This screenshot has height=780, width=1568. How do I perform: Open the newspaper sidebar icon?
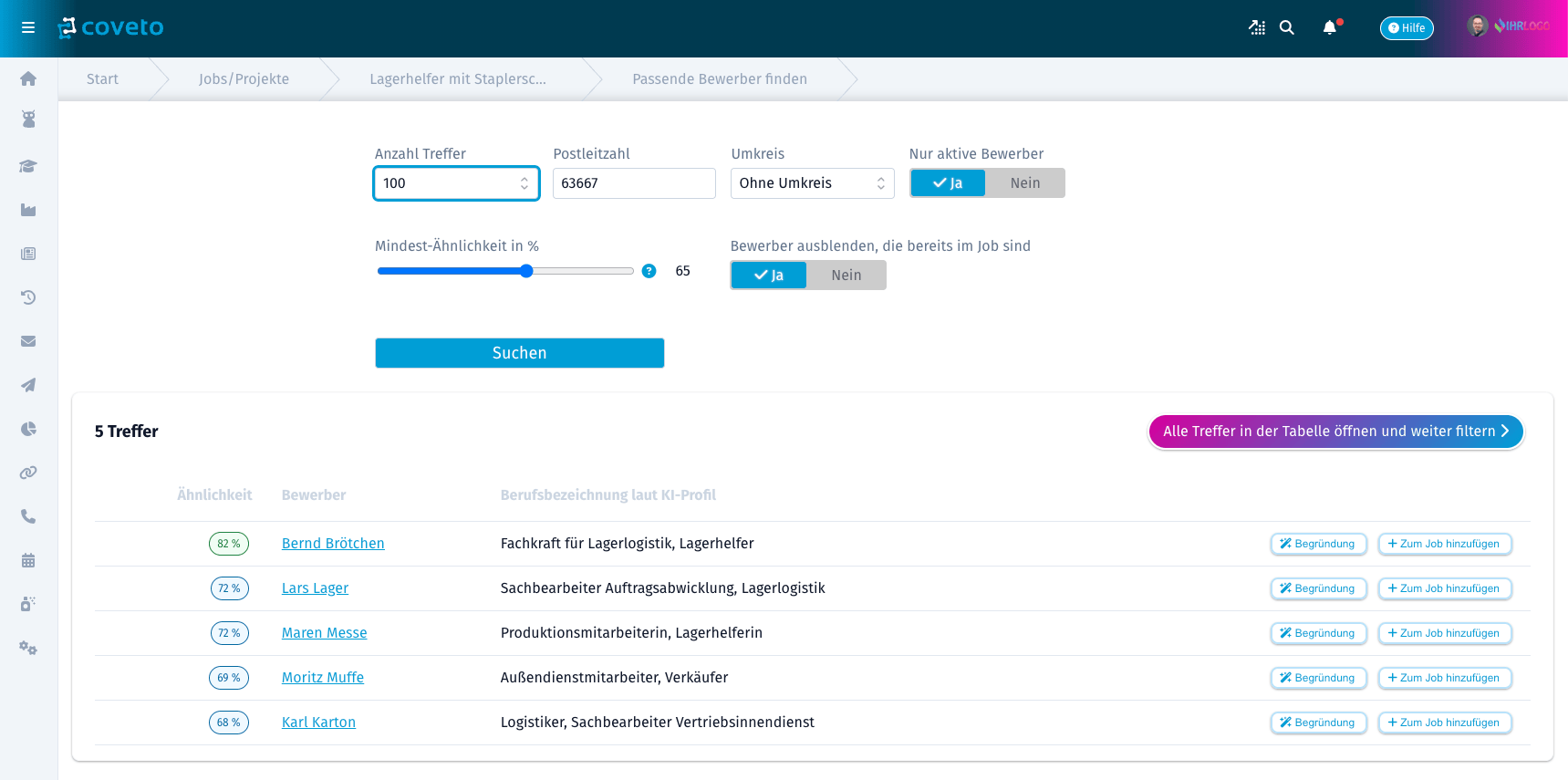point(28,254)
